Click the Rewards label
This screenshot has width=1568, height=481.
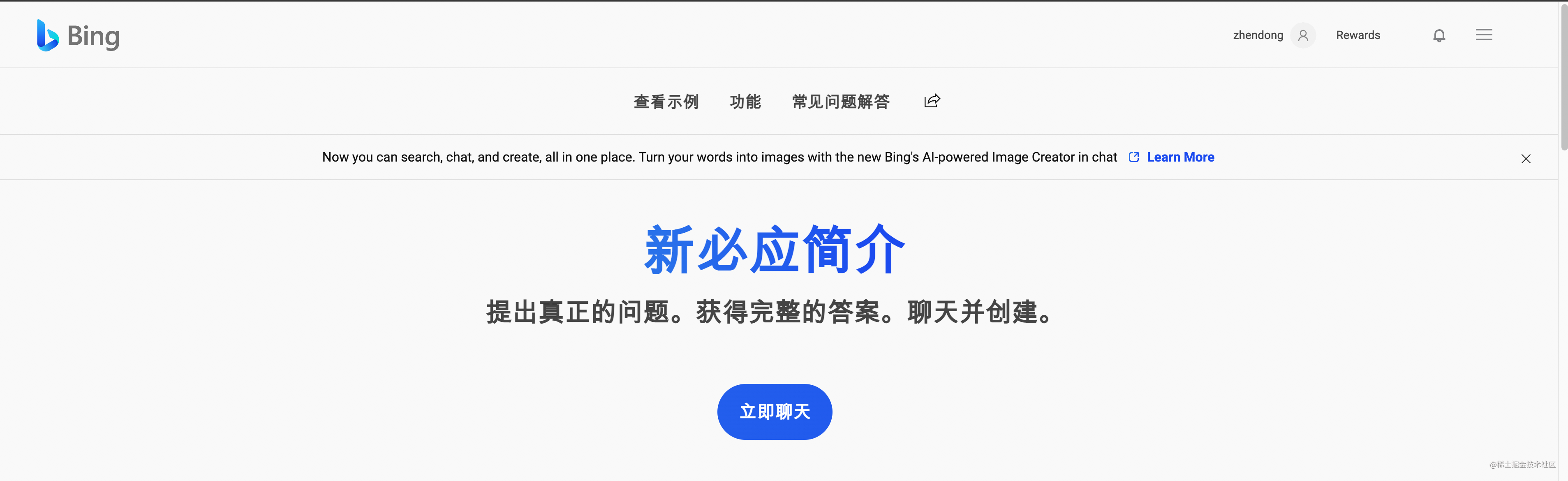coord(1359,35)
